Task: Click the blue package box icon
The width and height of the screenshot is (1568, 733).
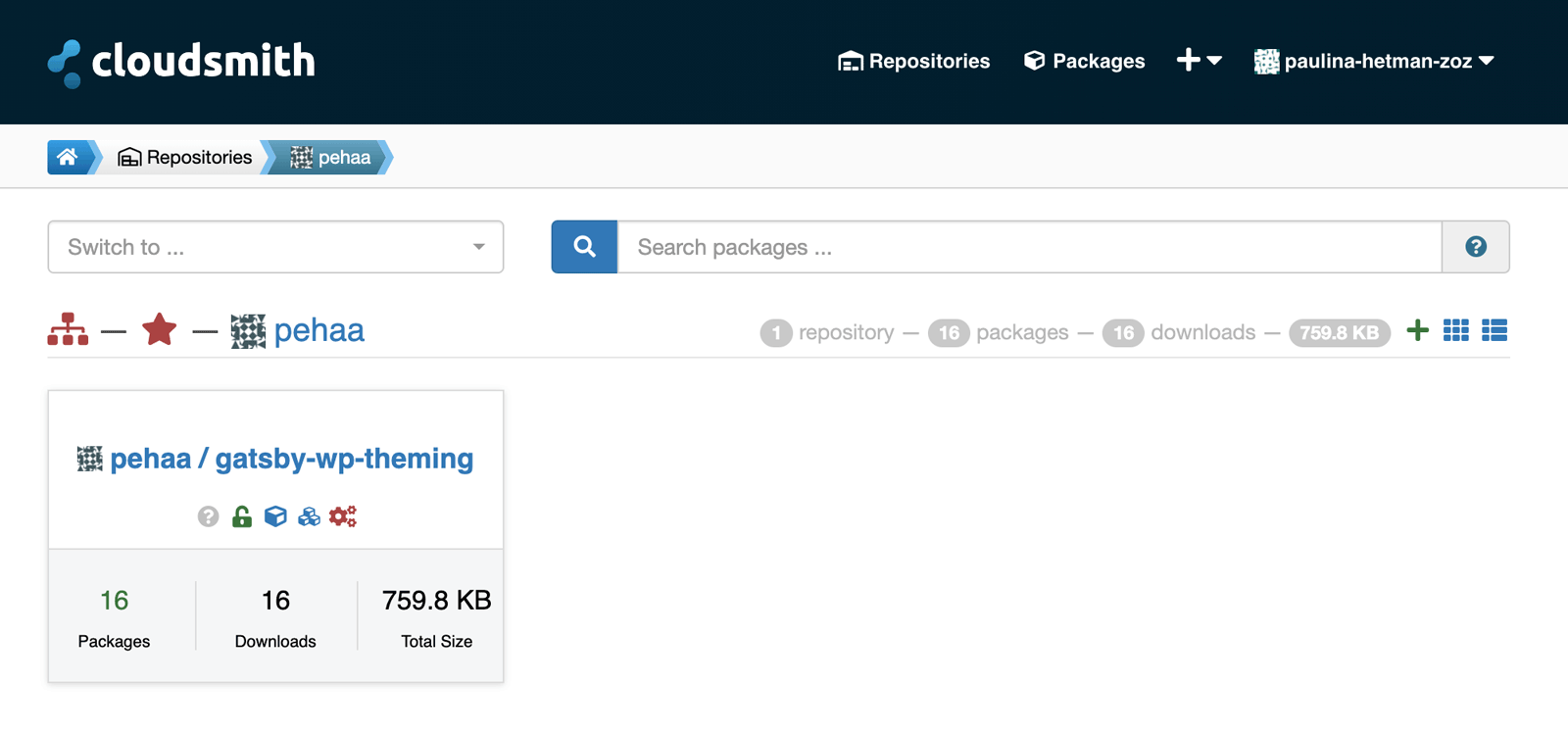Action: (275, 516)
